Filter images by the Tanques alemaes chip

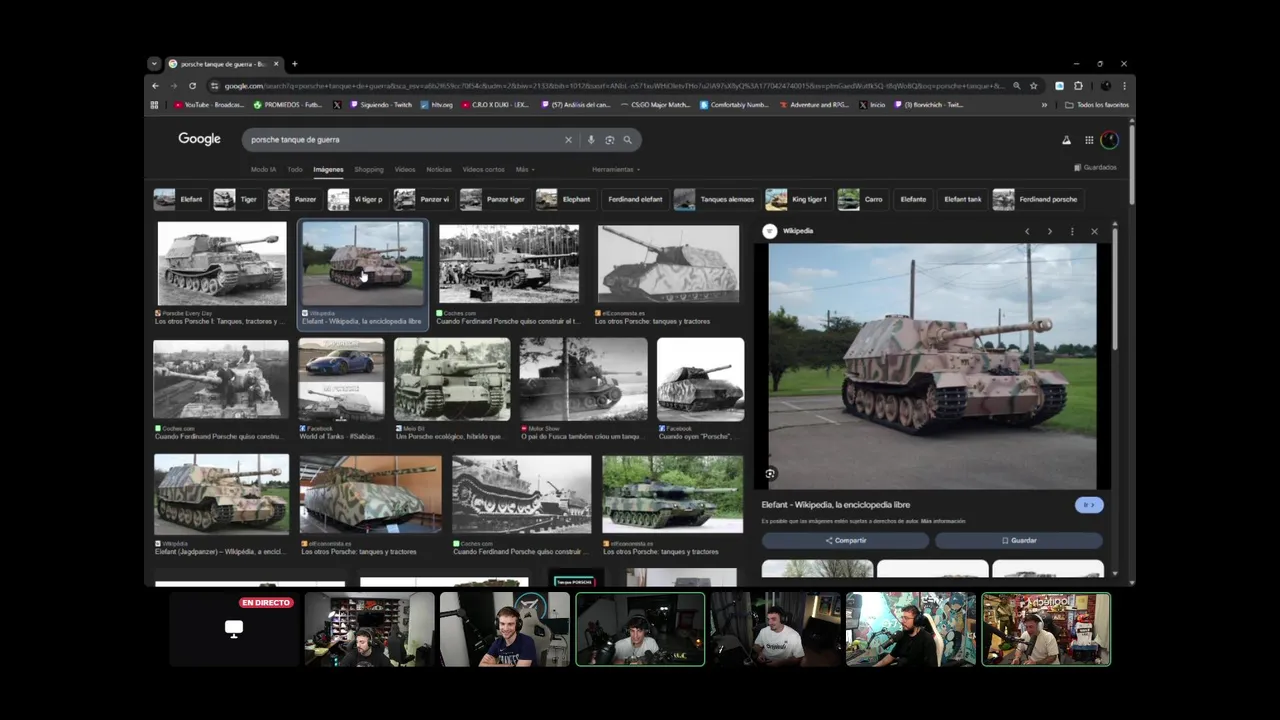point(716,199)
